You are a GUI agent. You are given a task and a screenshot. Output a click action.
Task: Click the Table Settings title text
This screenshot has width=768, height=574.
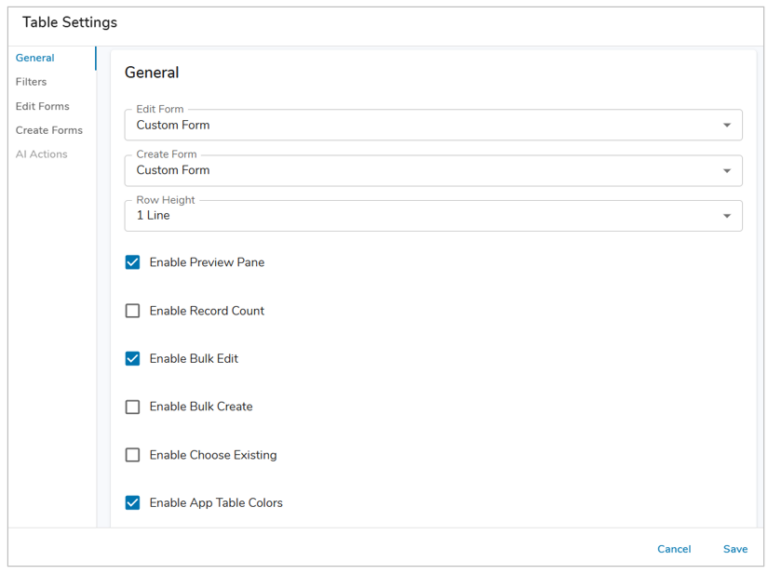click(70, 23)
